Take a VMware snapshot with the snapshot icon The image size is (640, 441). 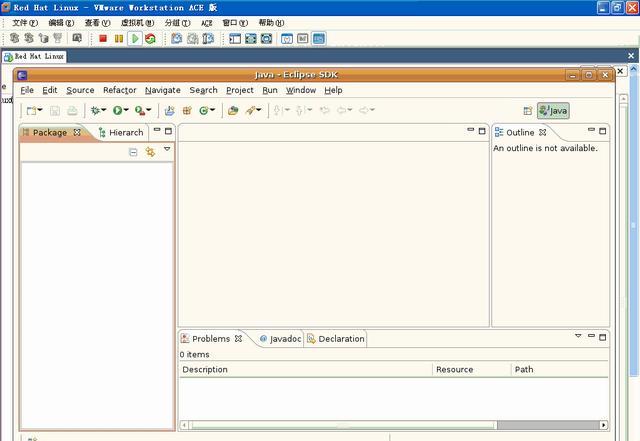[x=177, y=39]
